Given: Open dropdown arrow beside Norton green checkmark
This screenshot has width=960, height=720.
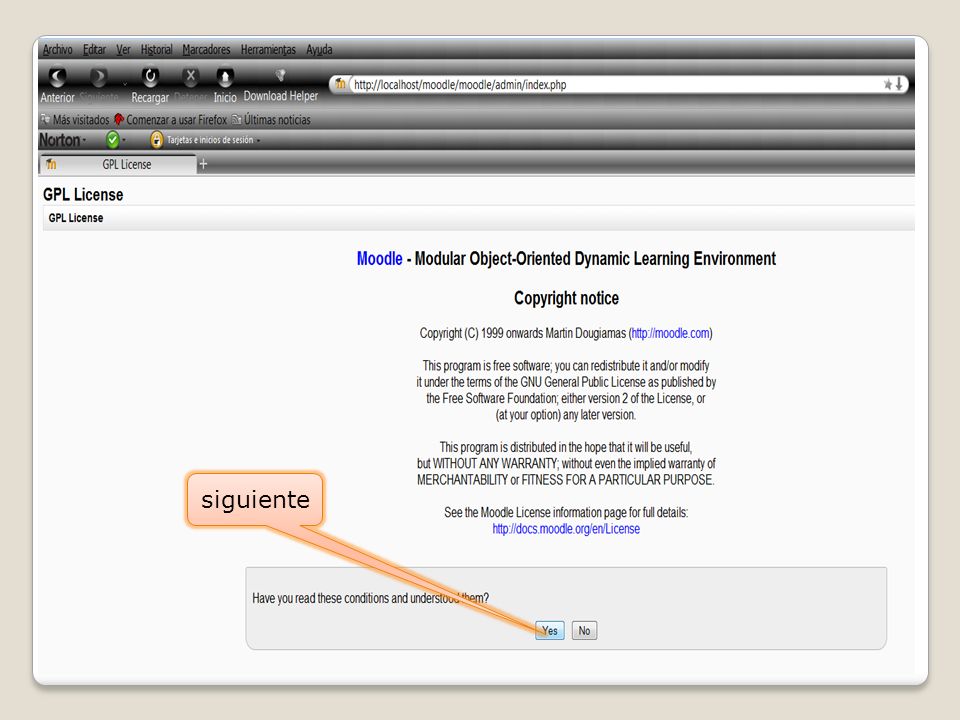Looking at the screenshot, I should tap(124, 140).
